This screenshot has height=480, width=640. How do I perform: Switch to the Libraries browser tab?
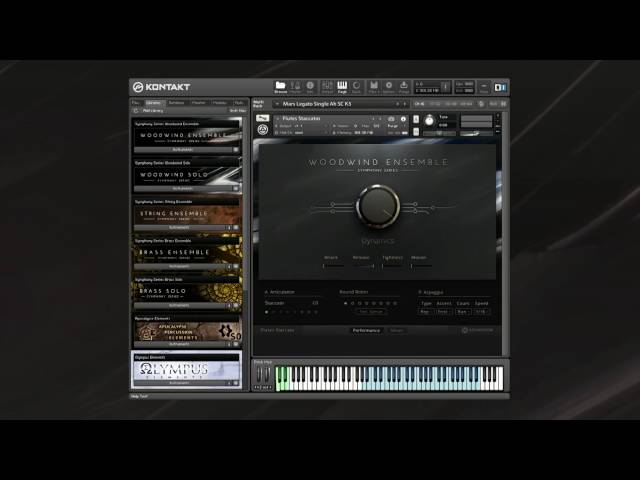[x=154, y=102]
